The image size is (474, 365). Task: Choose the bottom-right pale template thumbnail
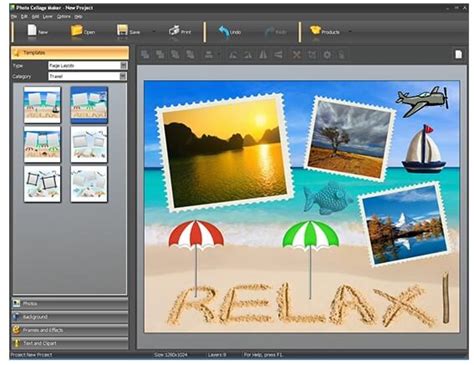click(x=89, y=184)
